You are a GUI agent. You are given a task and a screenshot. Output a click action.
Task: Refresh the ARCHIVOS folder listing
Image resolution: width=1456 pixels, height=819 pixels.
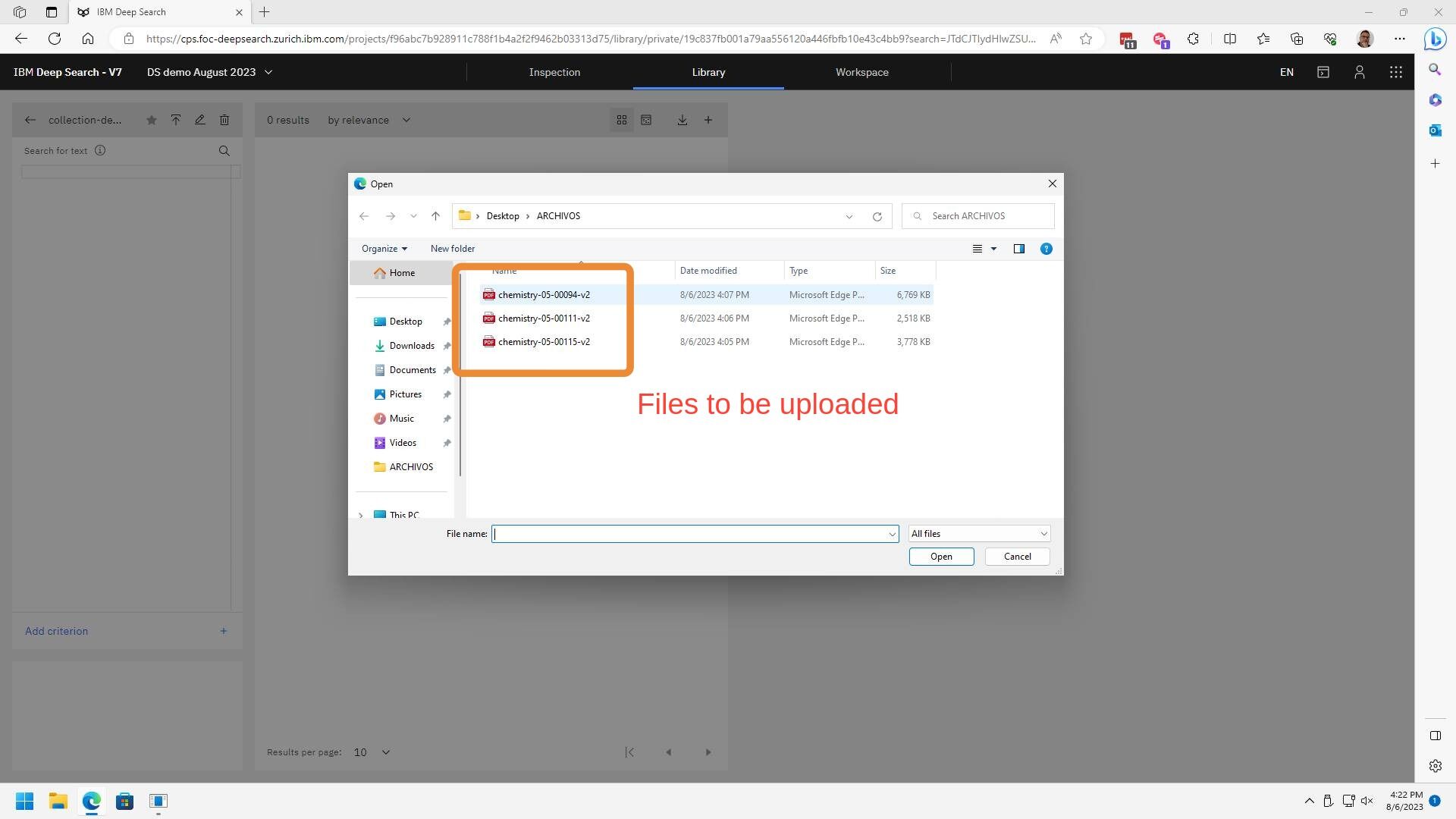click(877, 216)
